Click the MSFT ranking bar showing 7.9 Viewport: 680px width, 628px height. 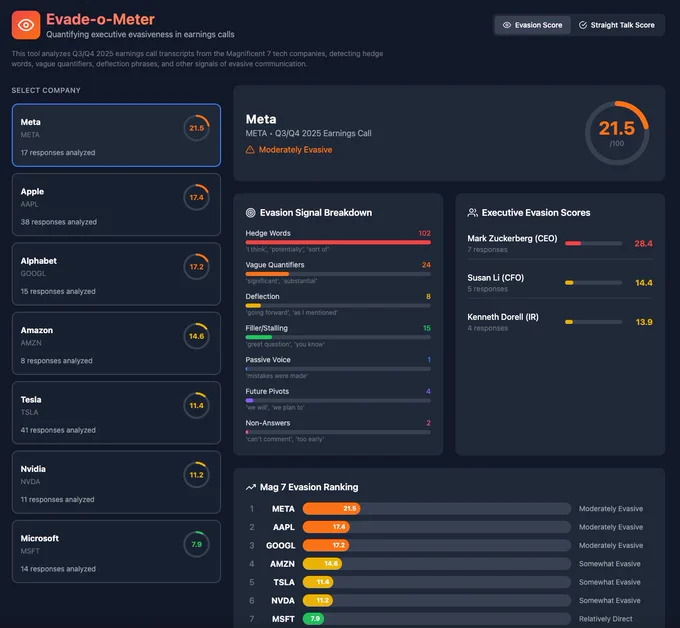pos(314,618)
